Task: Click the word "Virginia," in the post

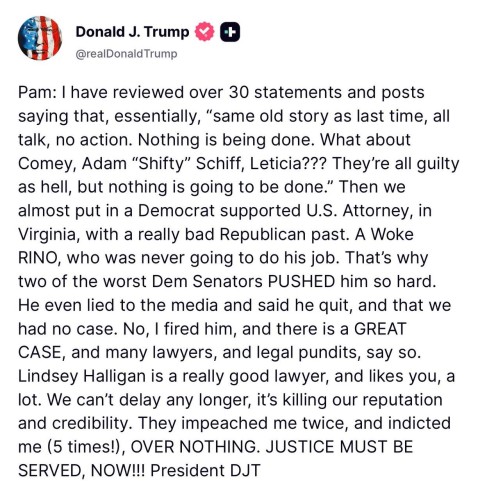Action: [49, 235]
